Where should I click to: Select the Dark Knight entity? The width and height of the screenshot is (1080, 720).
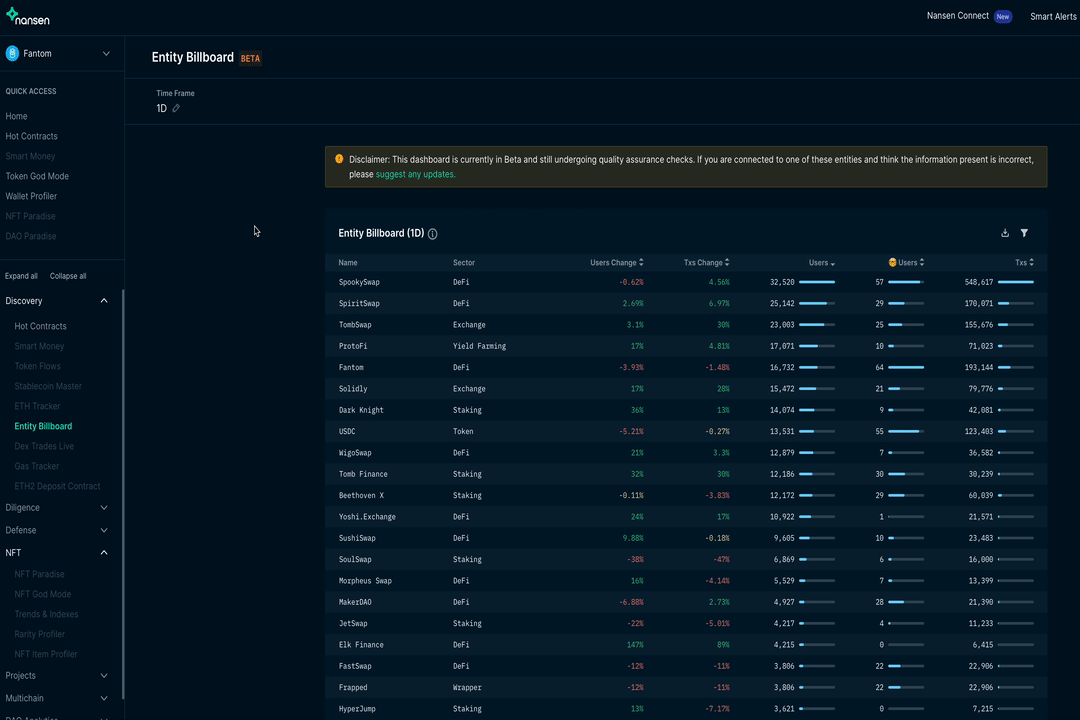coord(361,411)
